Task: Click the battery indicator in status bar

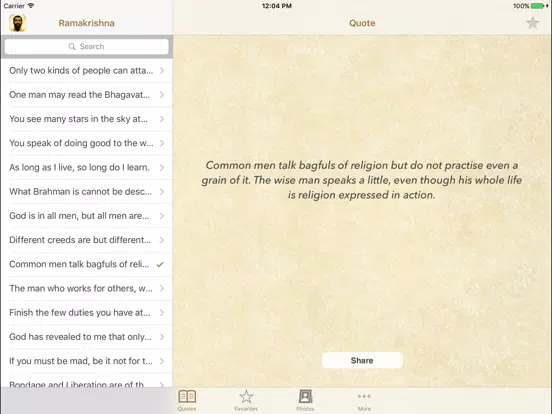Action: point(539,6)
